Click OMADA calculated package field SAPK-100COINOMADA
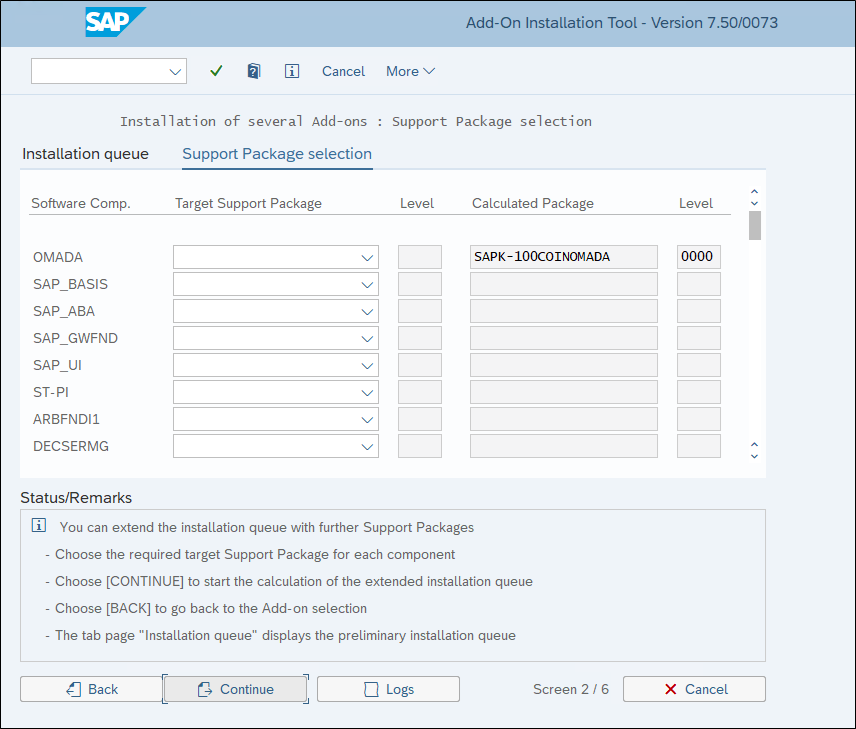This screenshot has width=856, height=729. point(564,257)
